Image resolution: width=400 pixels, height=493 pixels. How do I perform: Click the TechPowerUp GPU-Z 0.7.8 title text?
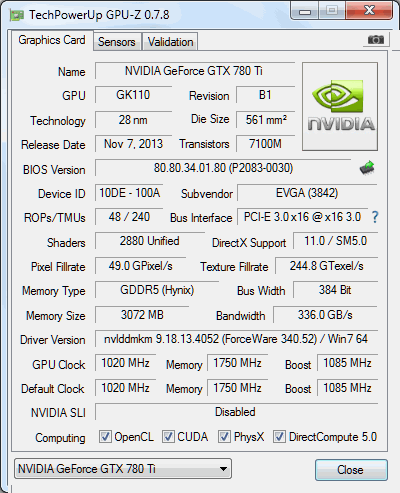tap(99, 15)
